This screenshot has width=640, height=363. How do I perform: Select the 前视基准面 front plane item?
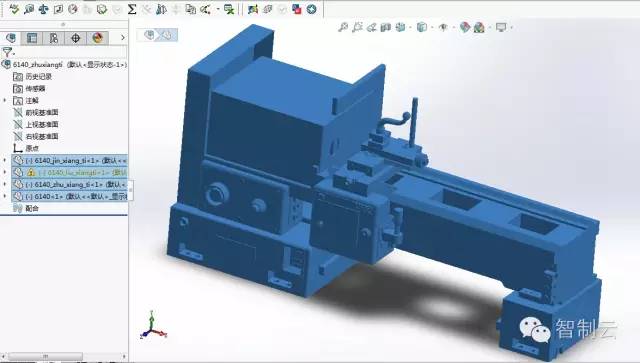[42, 112]
